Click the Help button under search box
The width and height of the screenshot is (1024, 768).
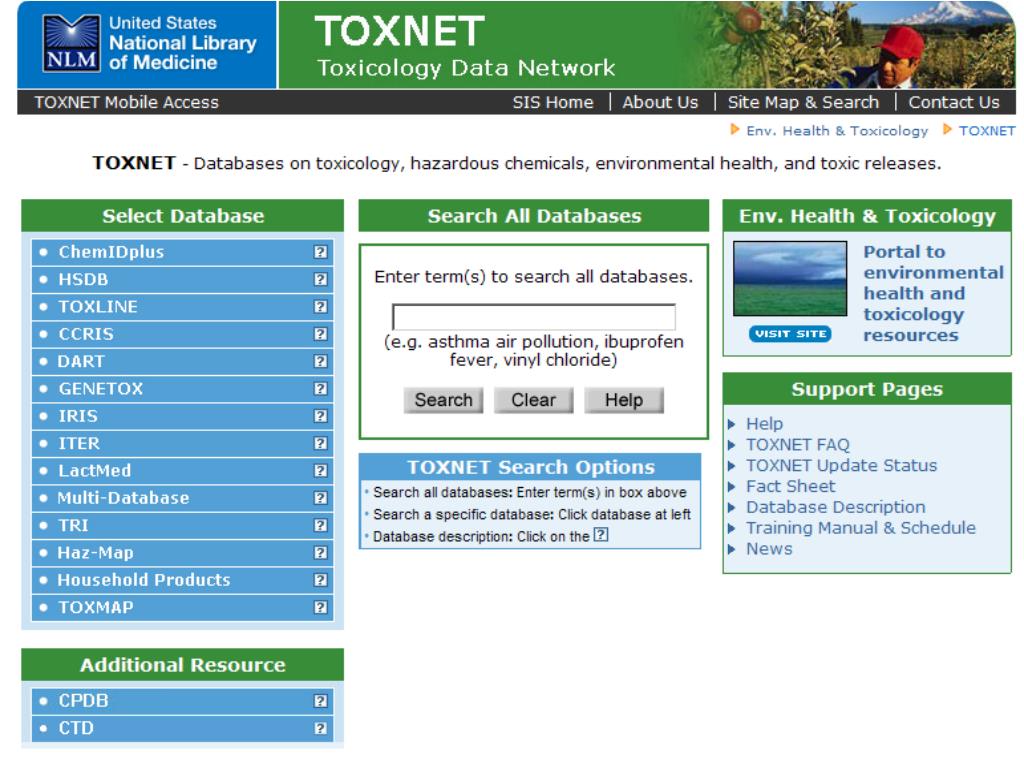coord(624,400)
